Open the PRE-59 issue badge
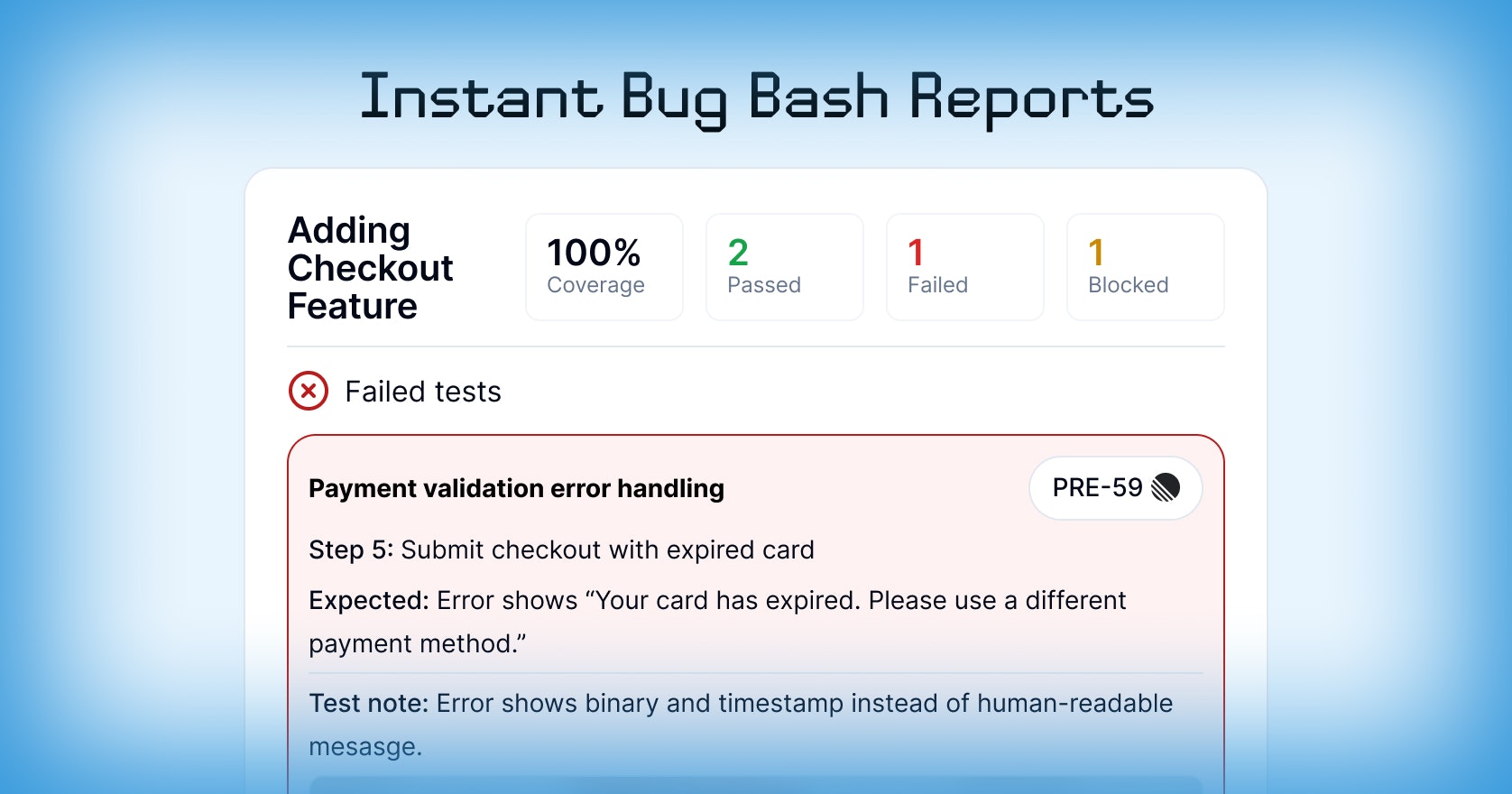 (1116, 488)
